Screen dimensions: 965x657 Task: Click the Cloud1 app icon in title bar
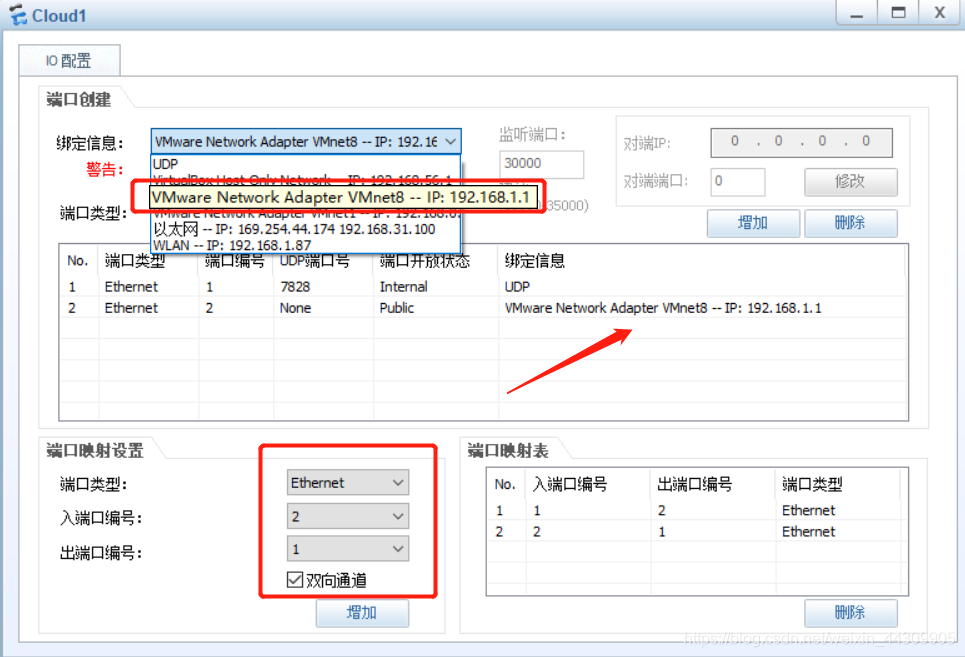click(17, 14)
